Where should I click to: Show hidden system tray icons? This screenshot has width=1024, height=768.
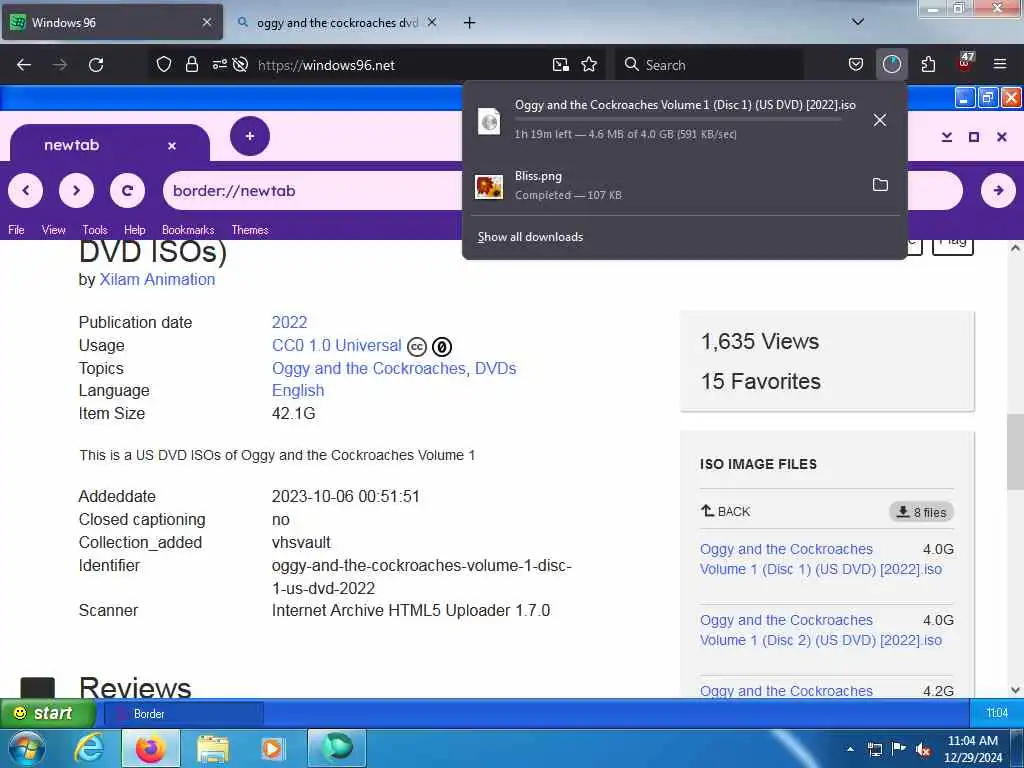(x=850, y=749)
